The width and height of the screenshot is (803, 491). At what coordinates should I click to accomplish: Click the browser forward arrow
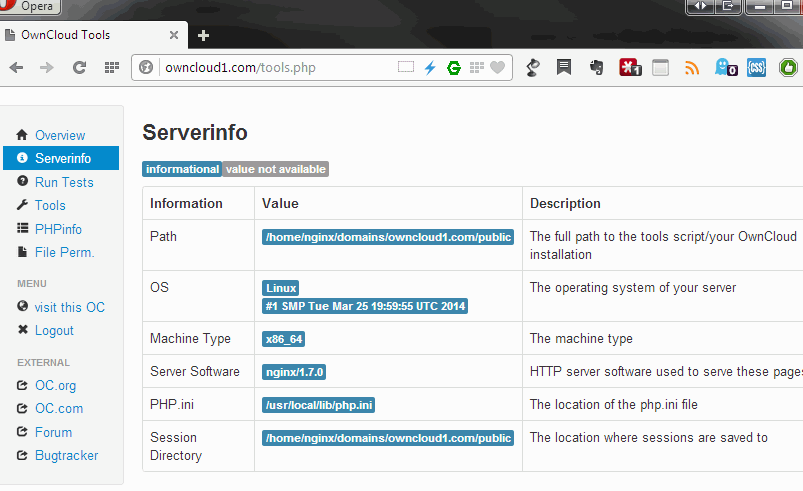pyautogui.click(x=47, y=68)
